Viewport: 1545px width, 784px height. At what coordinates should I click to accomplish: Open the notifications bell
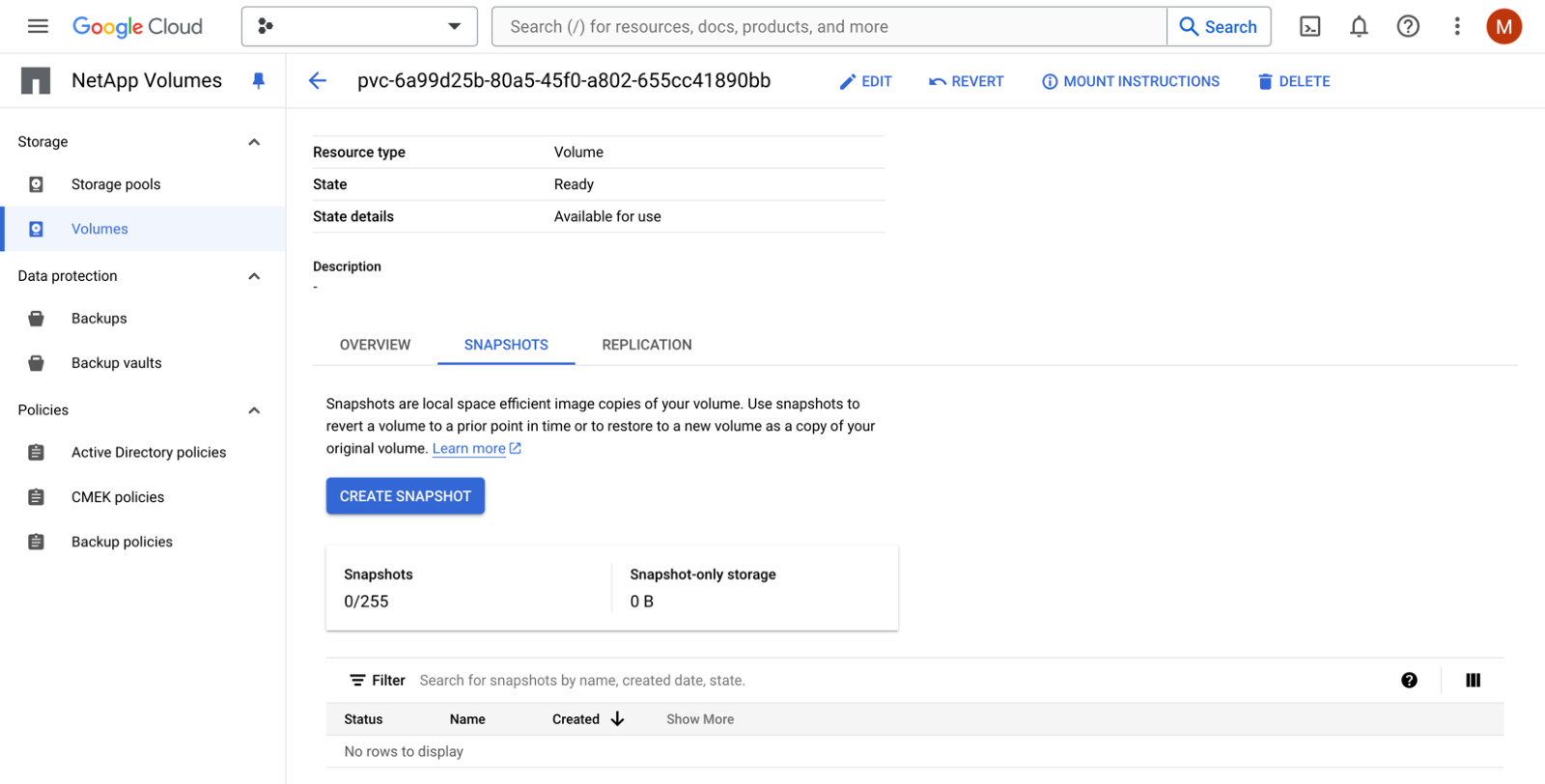tap(1359, 26)
